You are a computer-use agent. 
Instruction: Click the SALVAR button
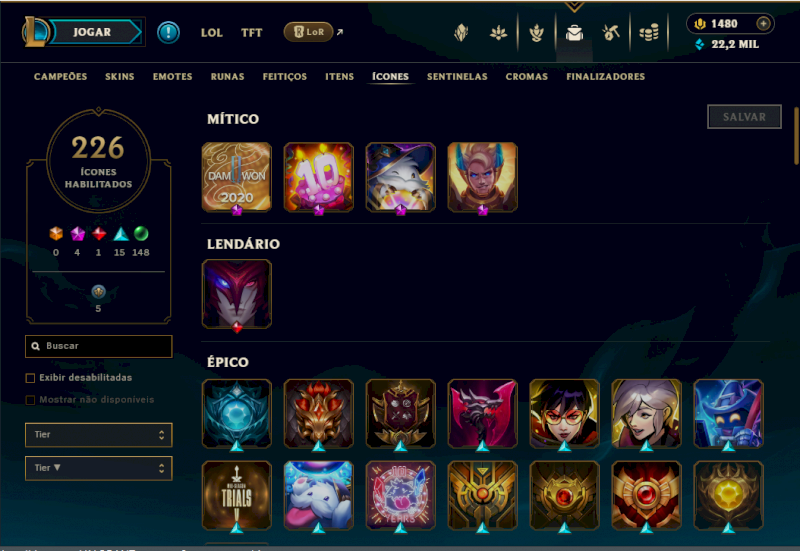(x=744, y=117)
